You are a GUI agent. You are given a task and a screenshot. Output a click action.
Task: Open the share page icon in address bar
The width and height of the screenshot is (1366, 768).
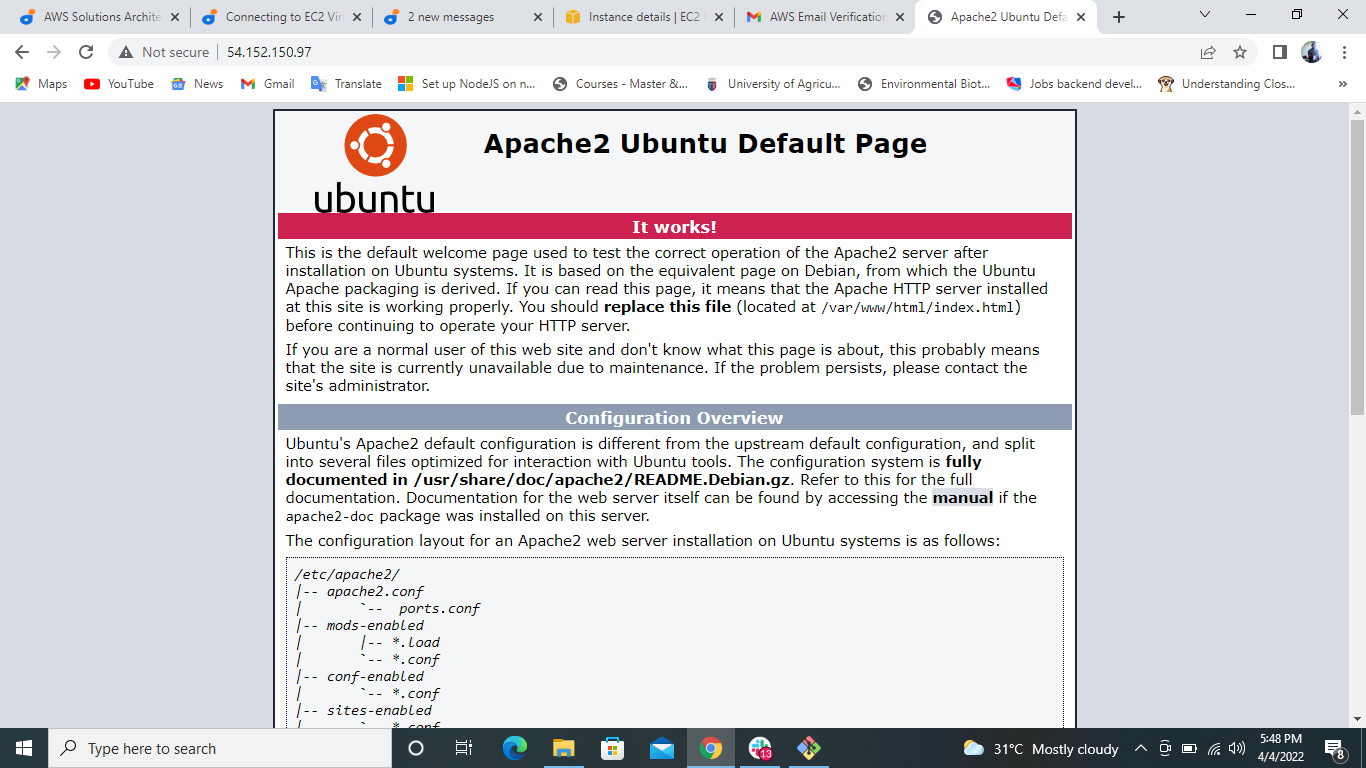(x=1208, y=52)
